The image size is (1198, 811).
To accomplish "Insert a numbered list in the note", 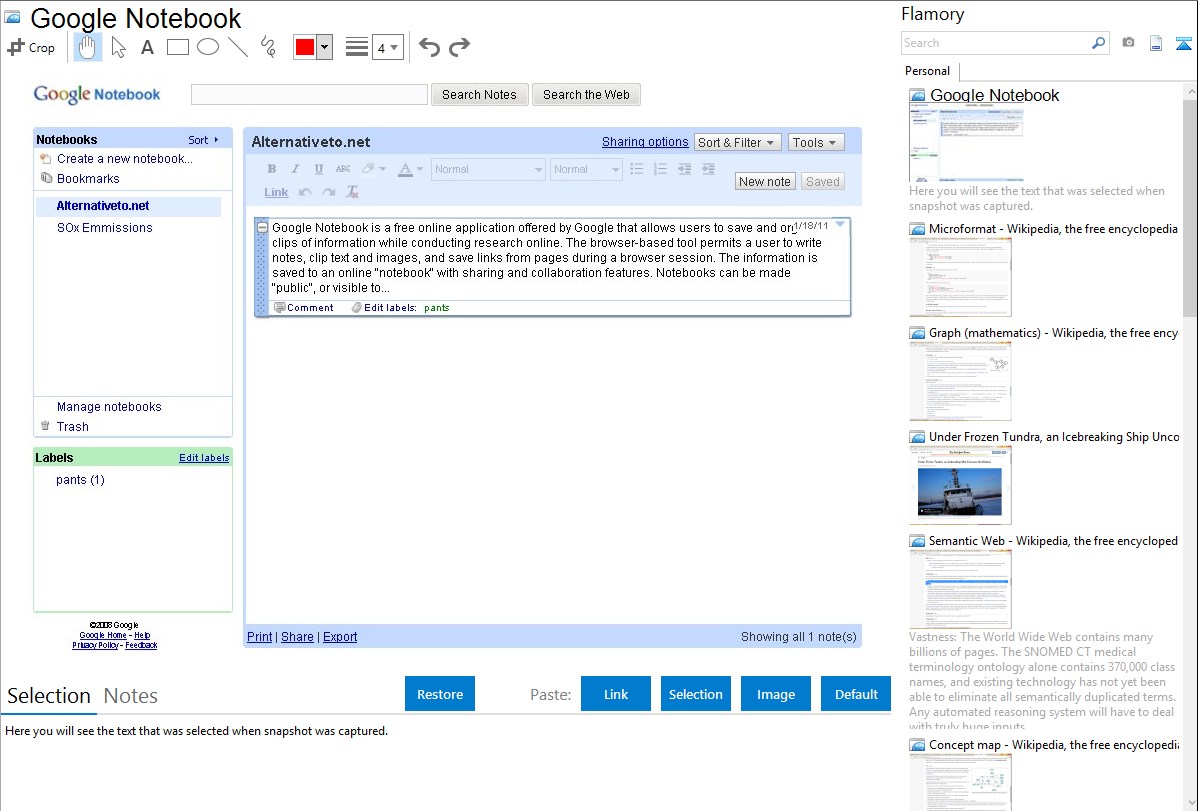I will tap(660, 169).
